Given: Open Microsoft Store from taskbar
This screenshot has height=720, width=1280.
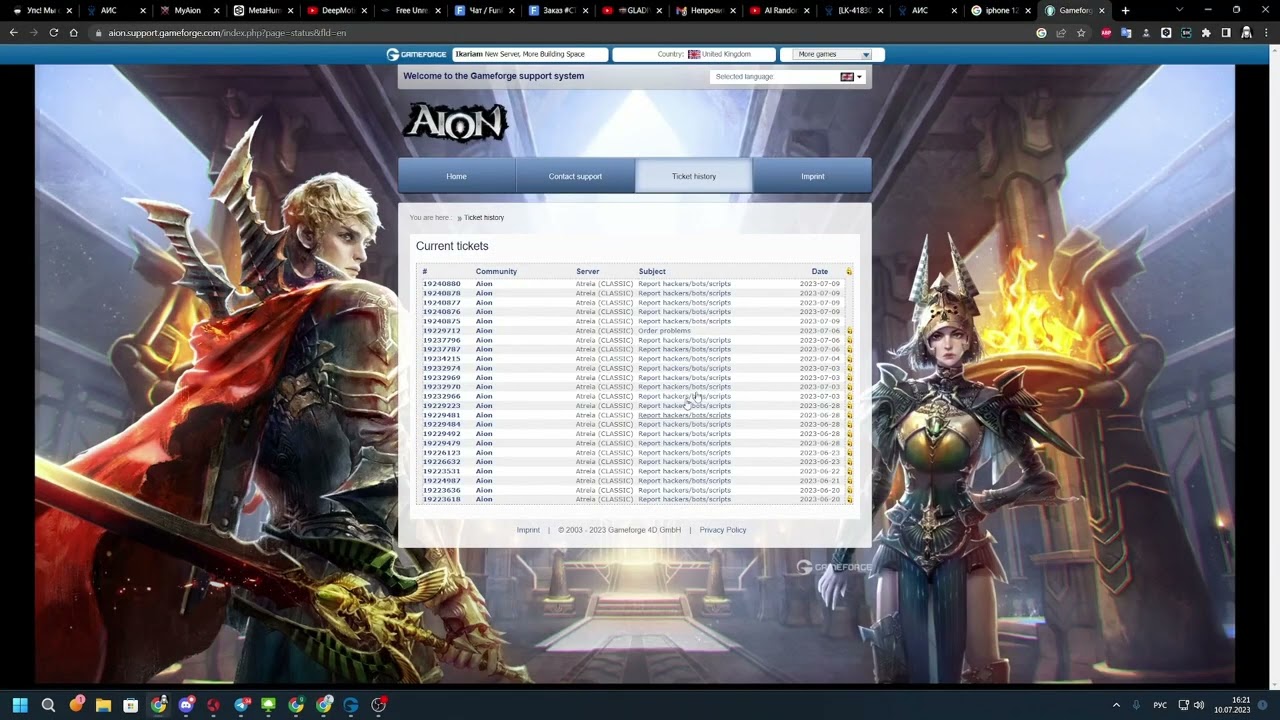Looking at the screenshot, I should [x=131, y=705].
